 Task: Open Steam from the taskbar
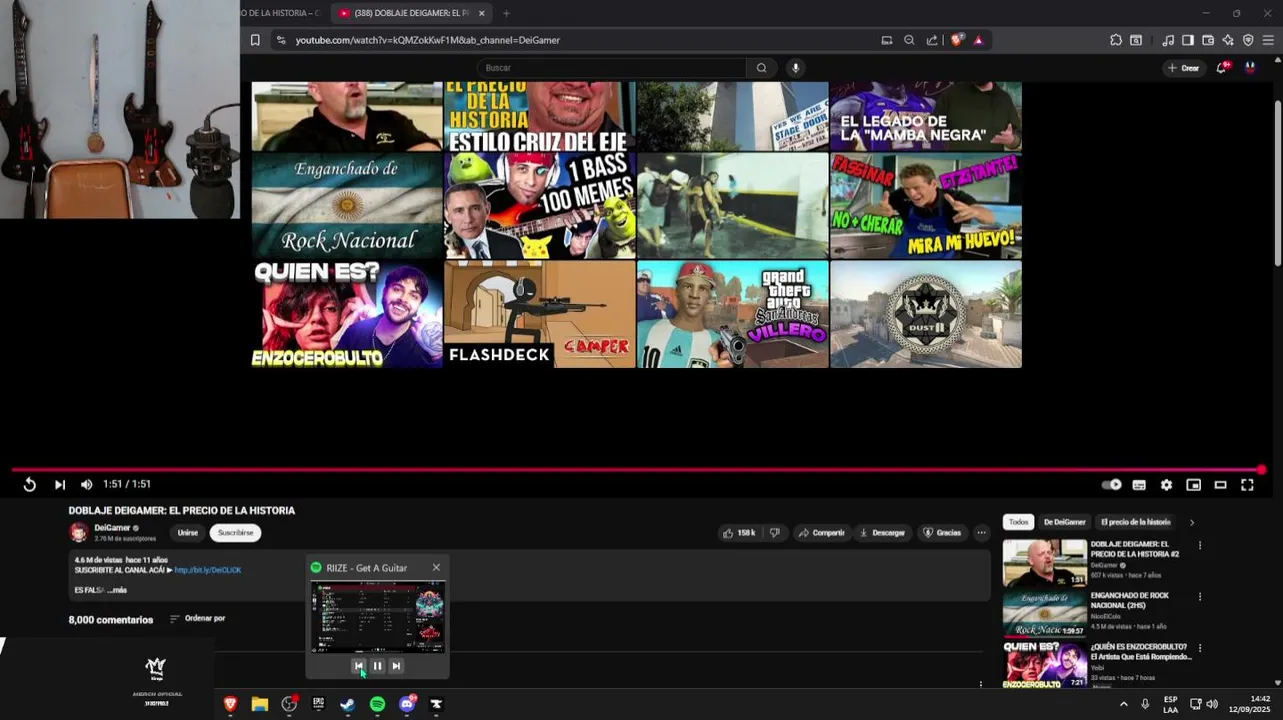347,704
